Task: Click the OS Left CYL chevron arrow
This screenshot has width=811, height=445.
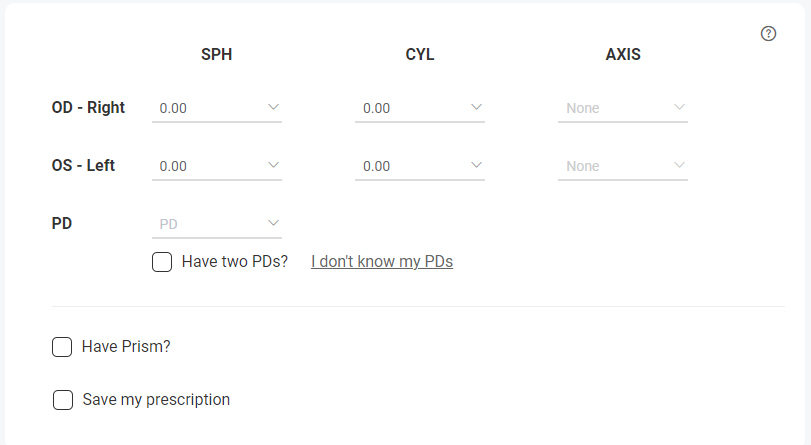Action: pyautogui.click(x=476, y=165)
